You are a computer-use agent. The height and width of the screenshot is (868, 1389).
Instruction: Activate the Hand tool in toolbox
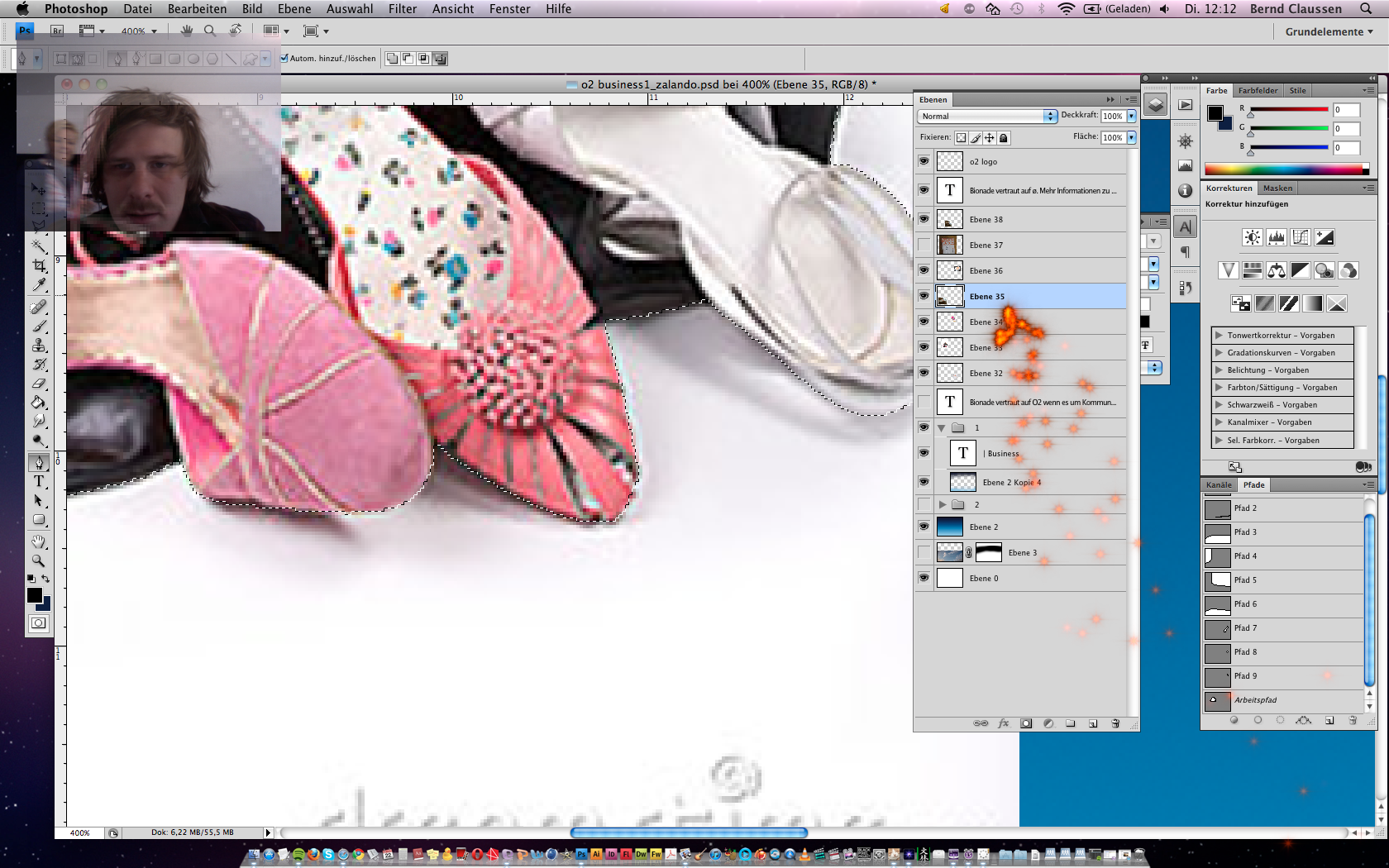tap(39, 541)
